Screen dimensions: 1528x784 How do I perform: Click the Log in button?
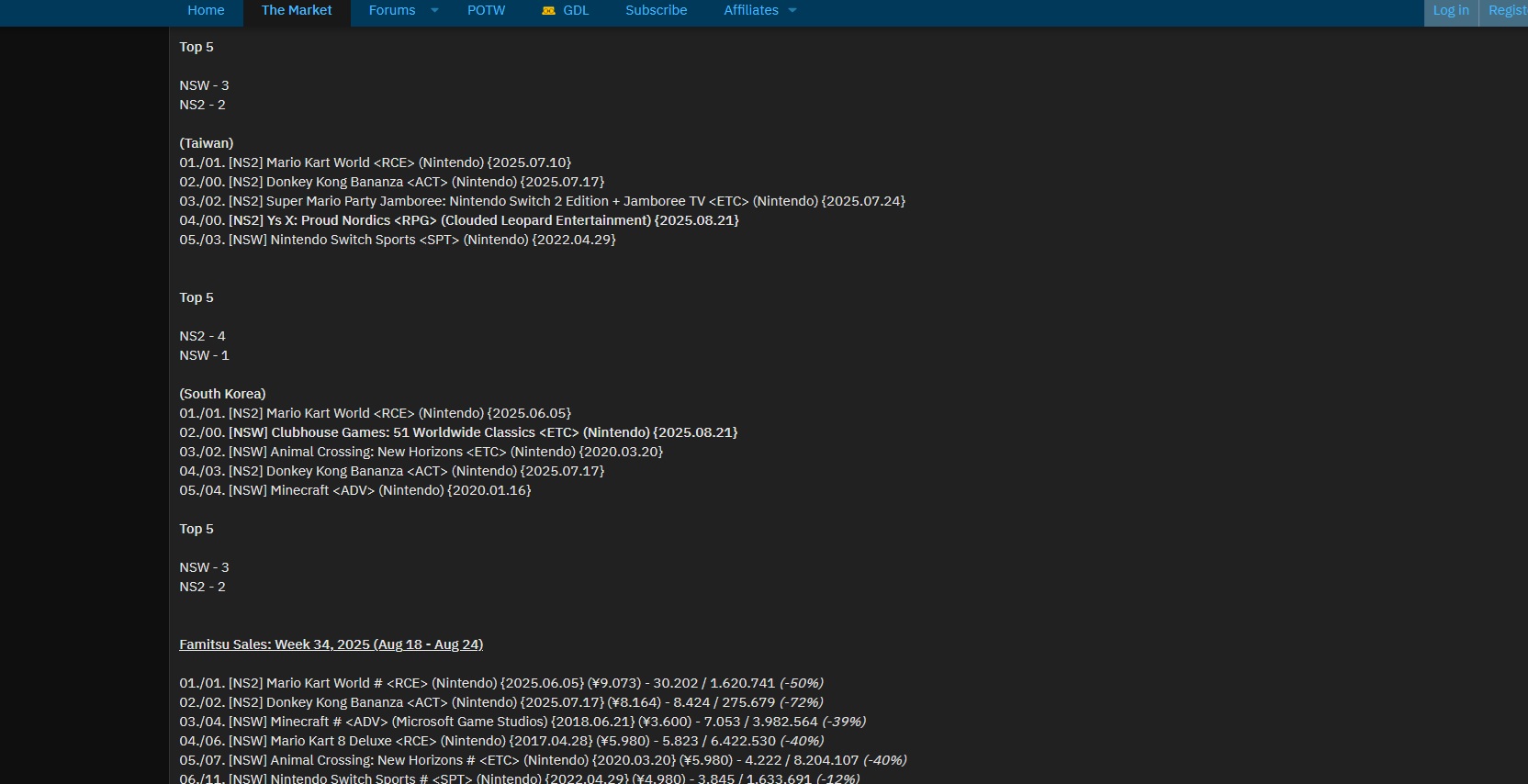tap(1451, 11)
